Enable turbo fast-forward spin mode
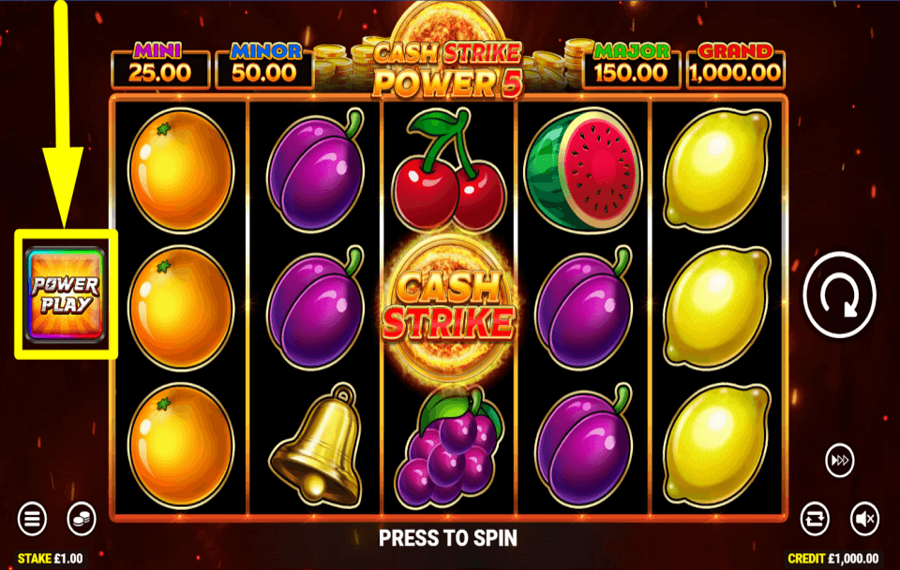This screenshot has height=570, width=900. tap(839, 460)
